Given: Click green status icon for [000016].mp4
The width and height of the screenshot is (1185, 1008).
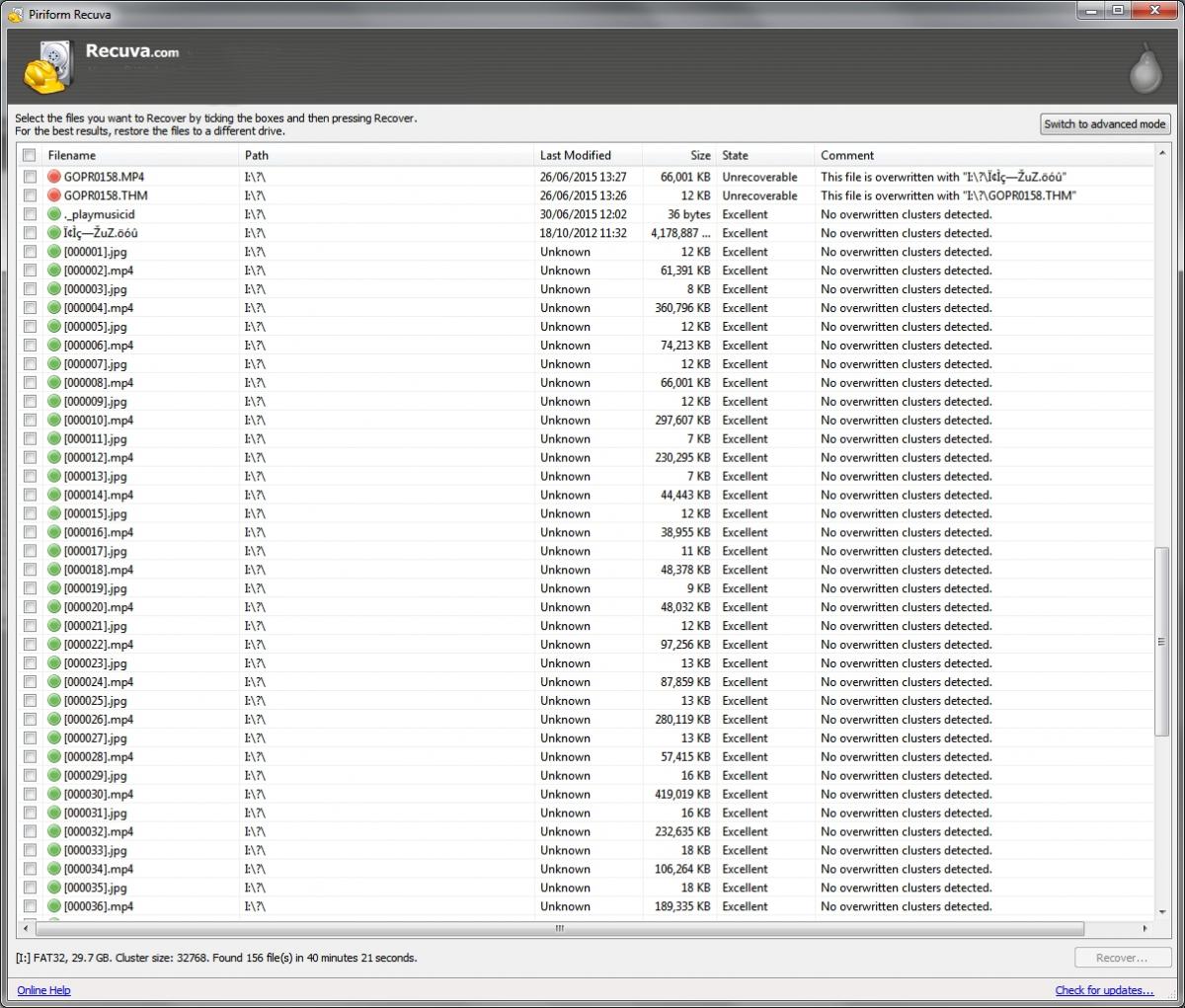Looking at the screenshot, I should (x=54, y=532).
